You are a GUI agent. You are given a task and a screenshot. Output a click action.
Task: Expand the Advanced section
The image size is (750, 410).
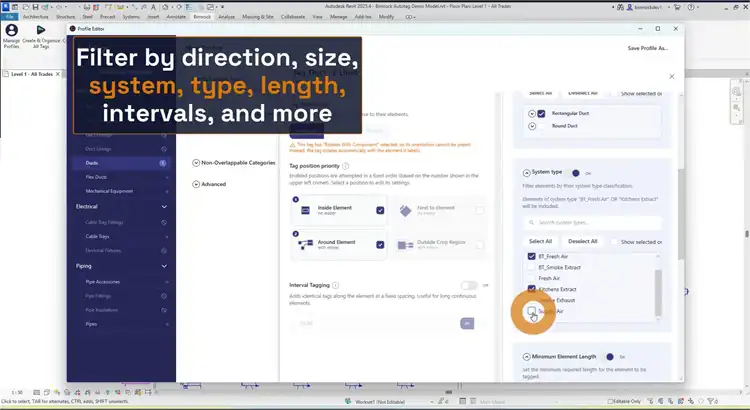[x=196, y=184]
